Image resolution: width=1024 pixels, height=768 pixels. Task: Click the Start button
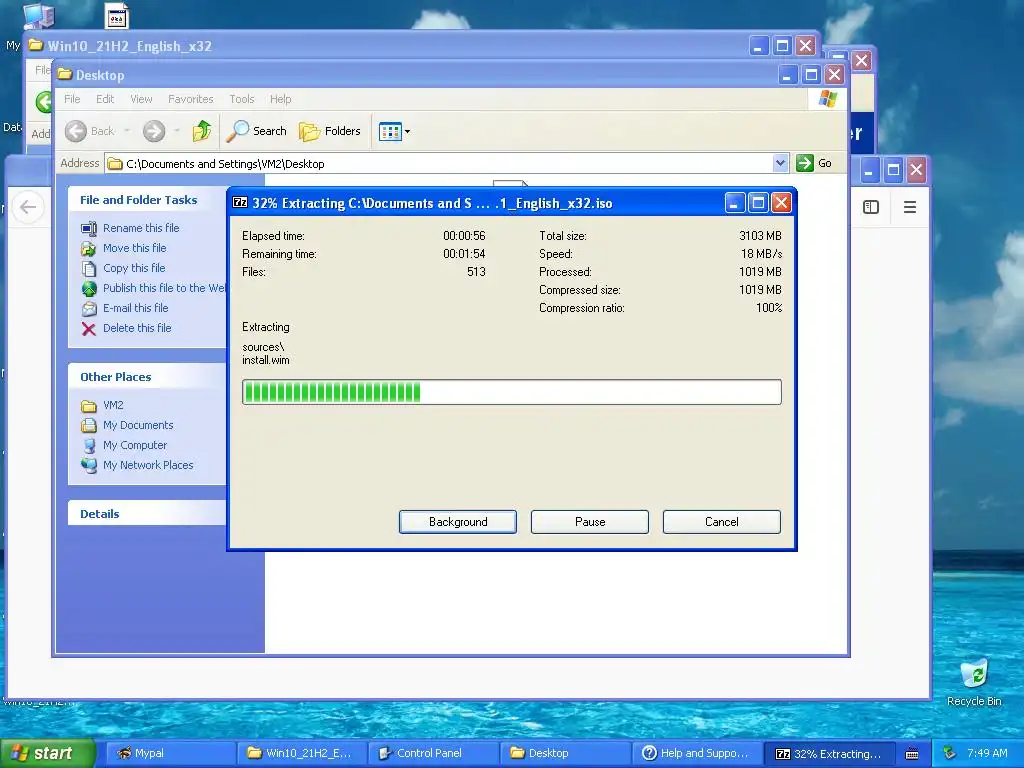pyautogui.click(x=48, y=753)
